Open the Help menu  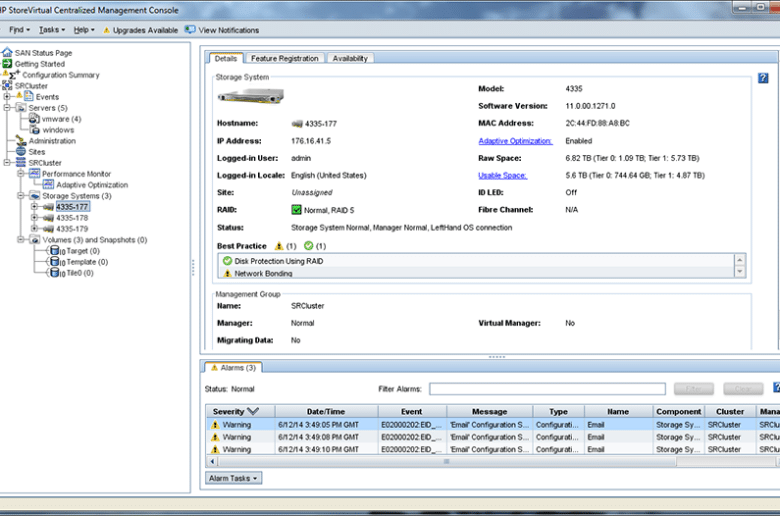click(x=84, y=30)
